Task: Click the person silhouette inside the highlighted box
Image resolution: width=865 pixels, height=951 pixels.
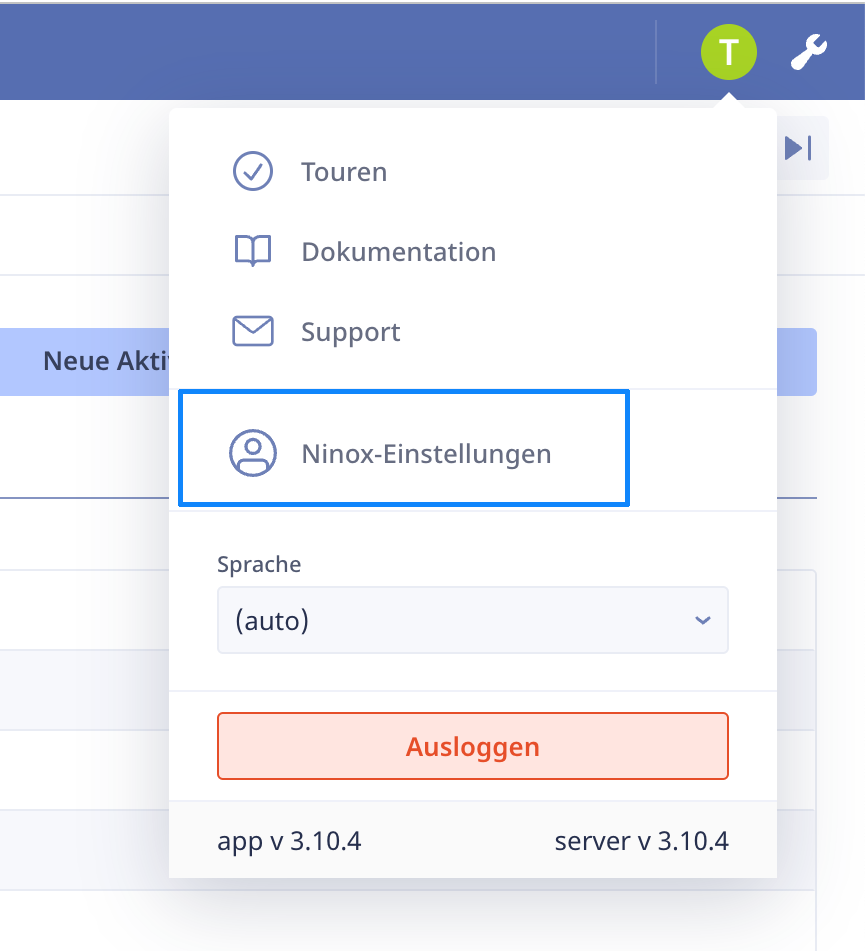Action: click(253, 453)
